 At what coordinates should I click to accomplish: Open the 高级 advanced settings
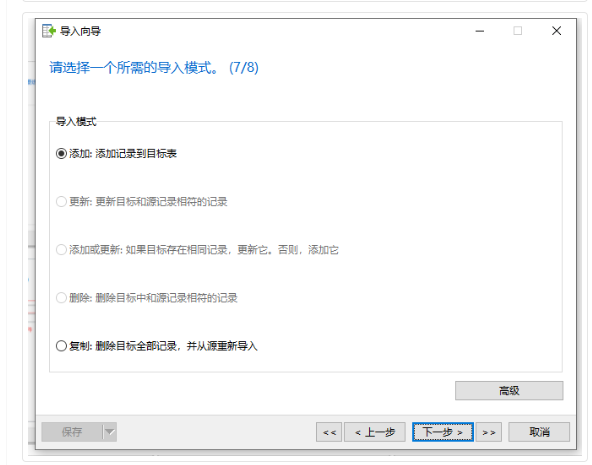coord(509,391)
